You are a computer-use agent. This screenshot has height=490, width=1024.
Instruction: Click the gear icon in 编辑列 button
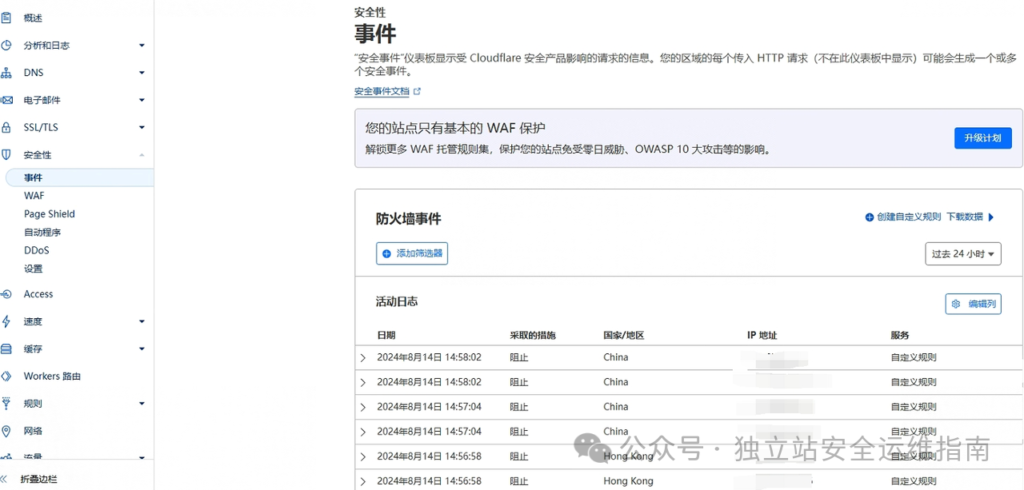click(956, 304)
